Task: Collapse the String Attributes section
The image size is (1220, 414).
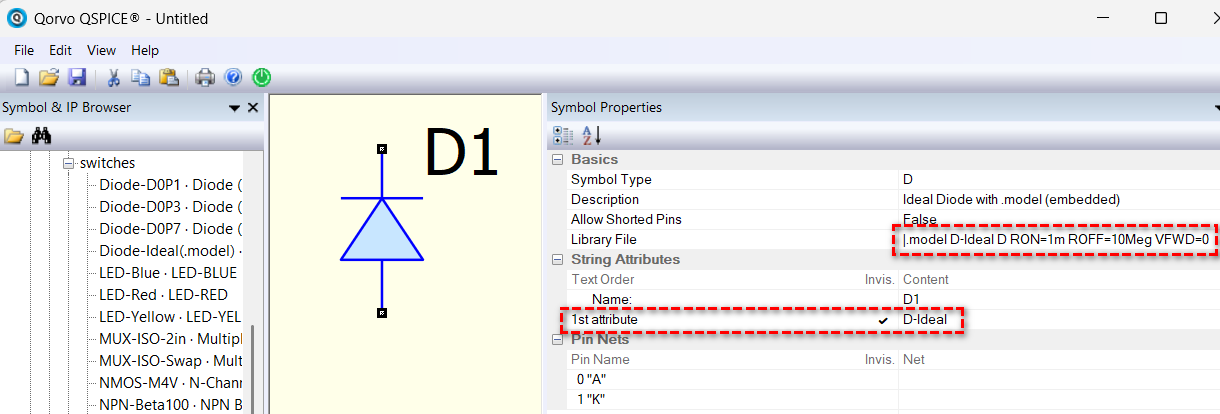Action: (556, 260)
